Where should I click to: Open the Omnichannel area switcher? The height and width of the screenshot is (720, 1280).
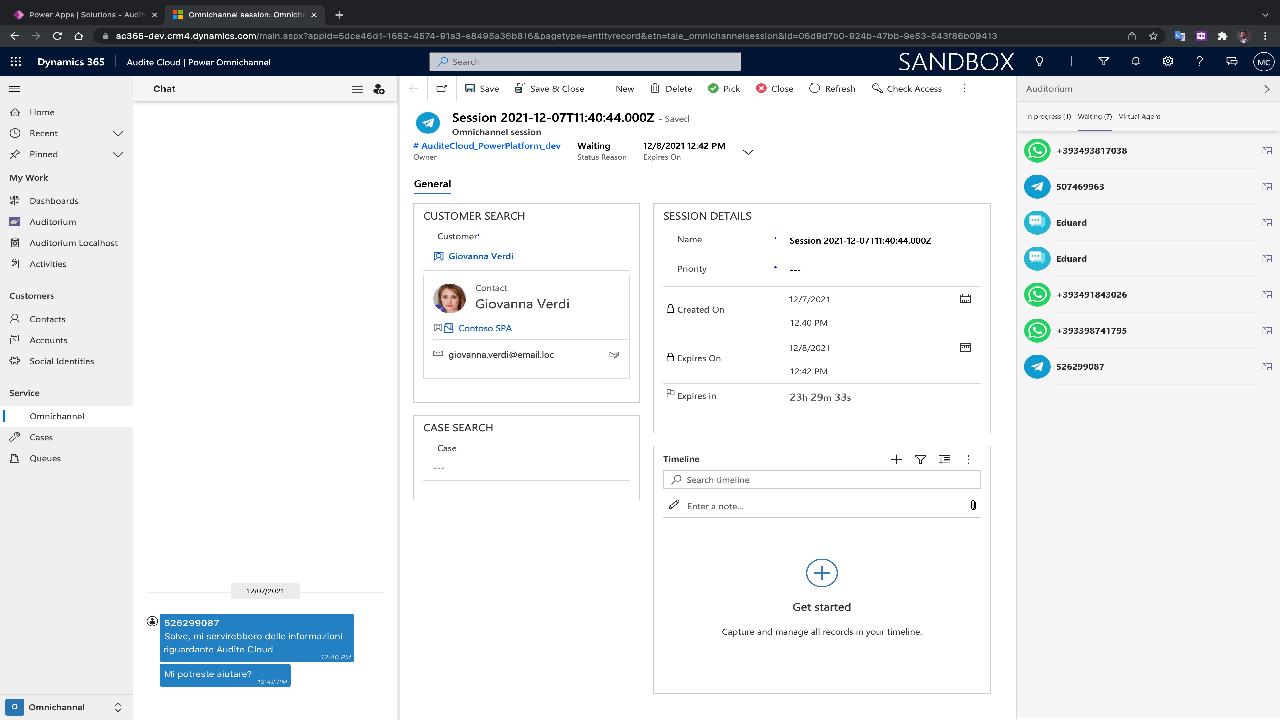pyautogui.click(x=66, y=707)
